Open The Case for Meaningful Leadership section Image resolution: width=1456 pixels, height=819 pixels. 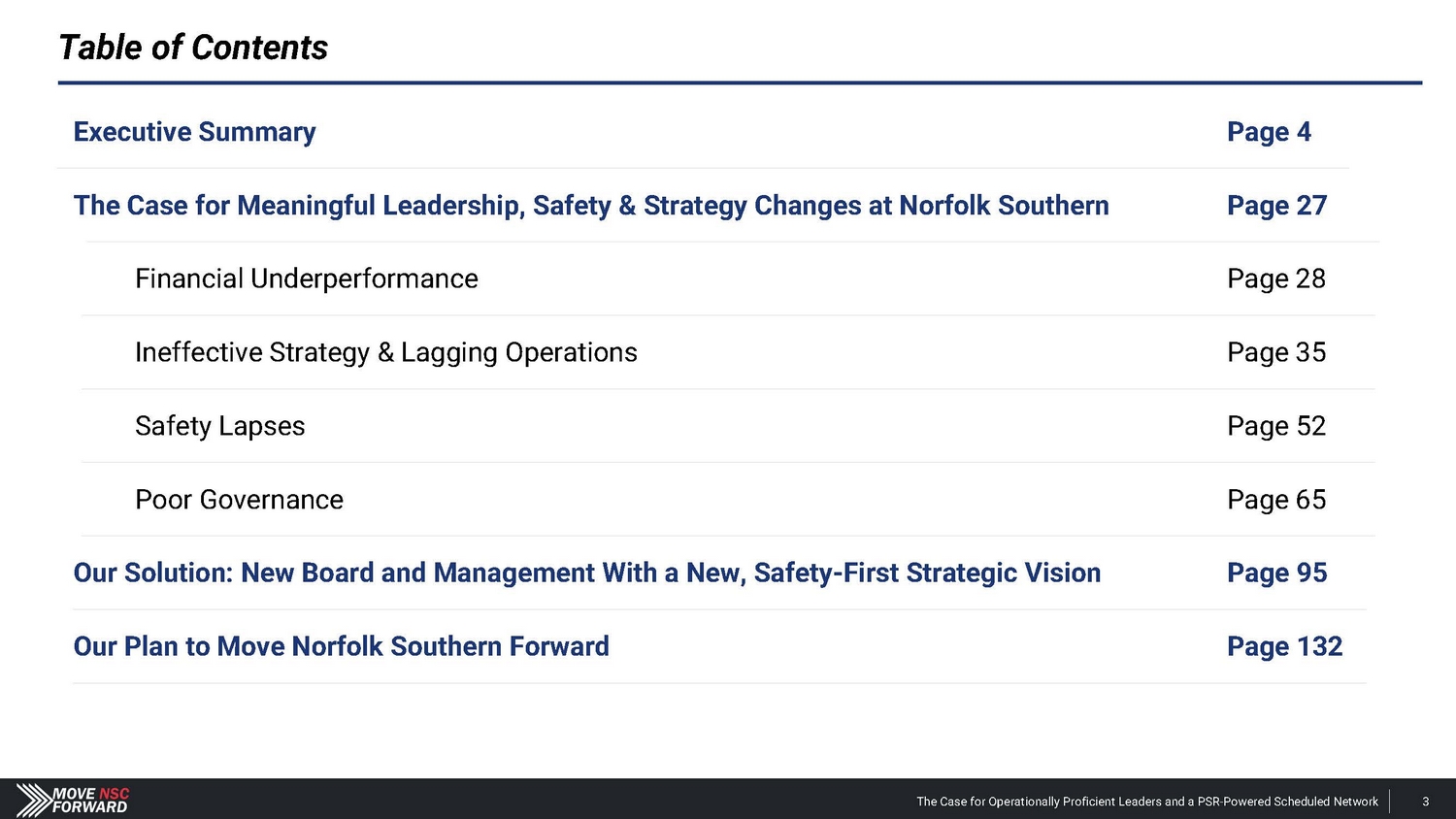pyautogui.click(x=590, y=206)
